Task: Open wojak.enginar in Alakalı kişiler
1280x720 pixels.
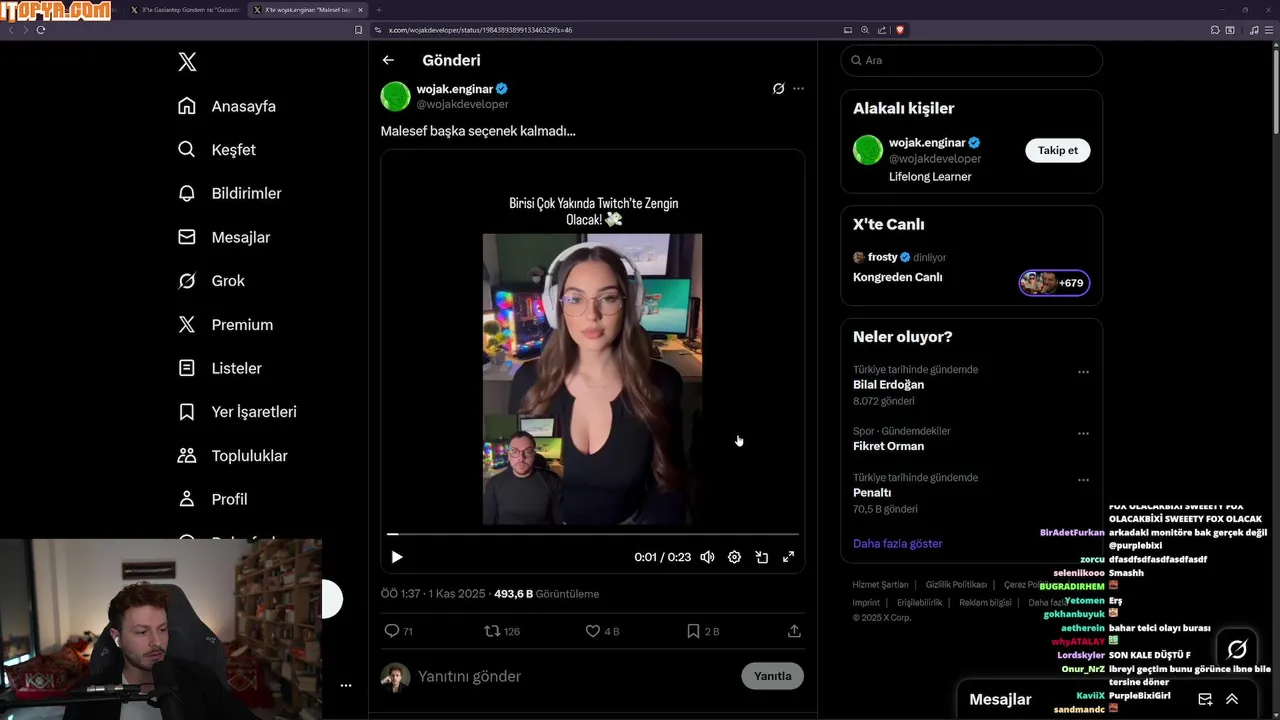Action: pos(927,143)
